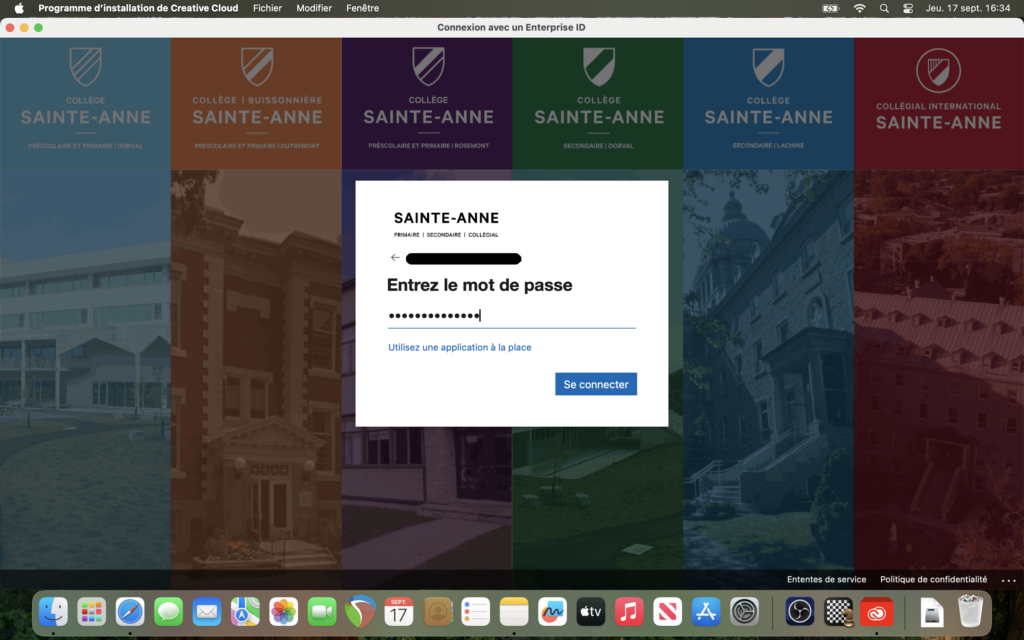Viewport: 1024px width, 640px height.
Task: Open Messages in the Dock
Action: click(168, 612)
